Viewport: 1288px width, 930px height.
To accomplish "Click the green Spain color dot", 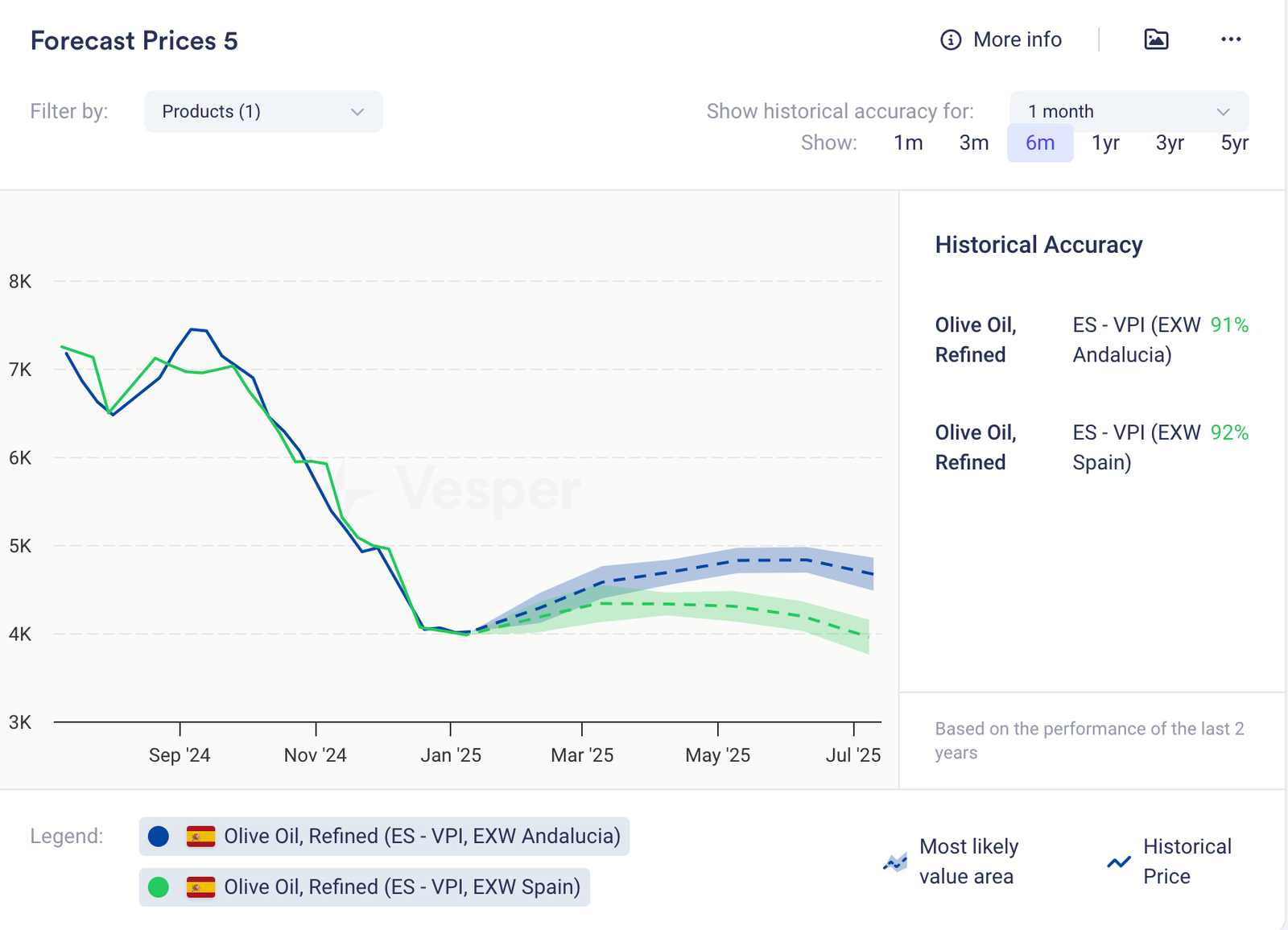I will [x=159, y=887].
